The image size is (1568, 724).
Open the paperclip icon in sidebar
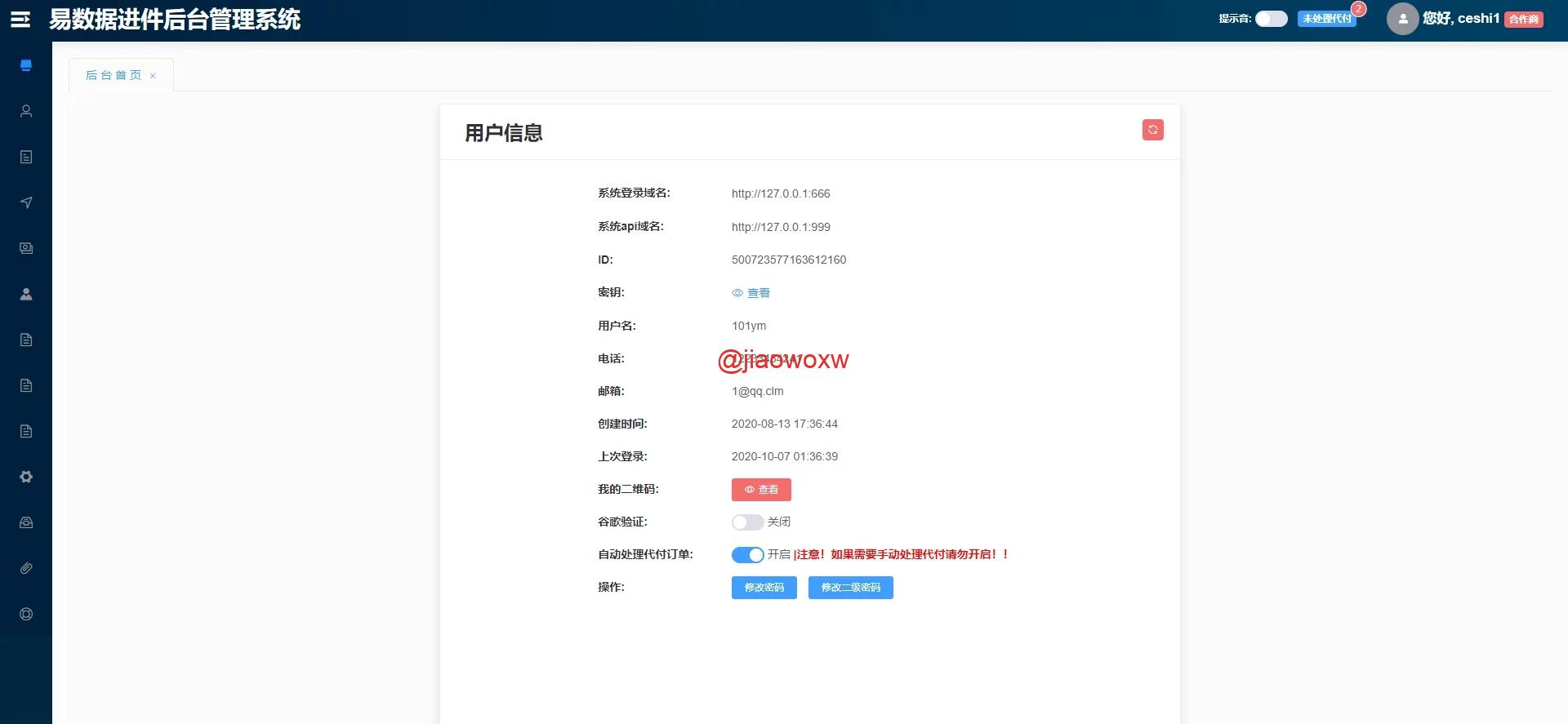tap(26, 568)
